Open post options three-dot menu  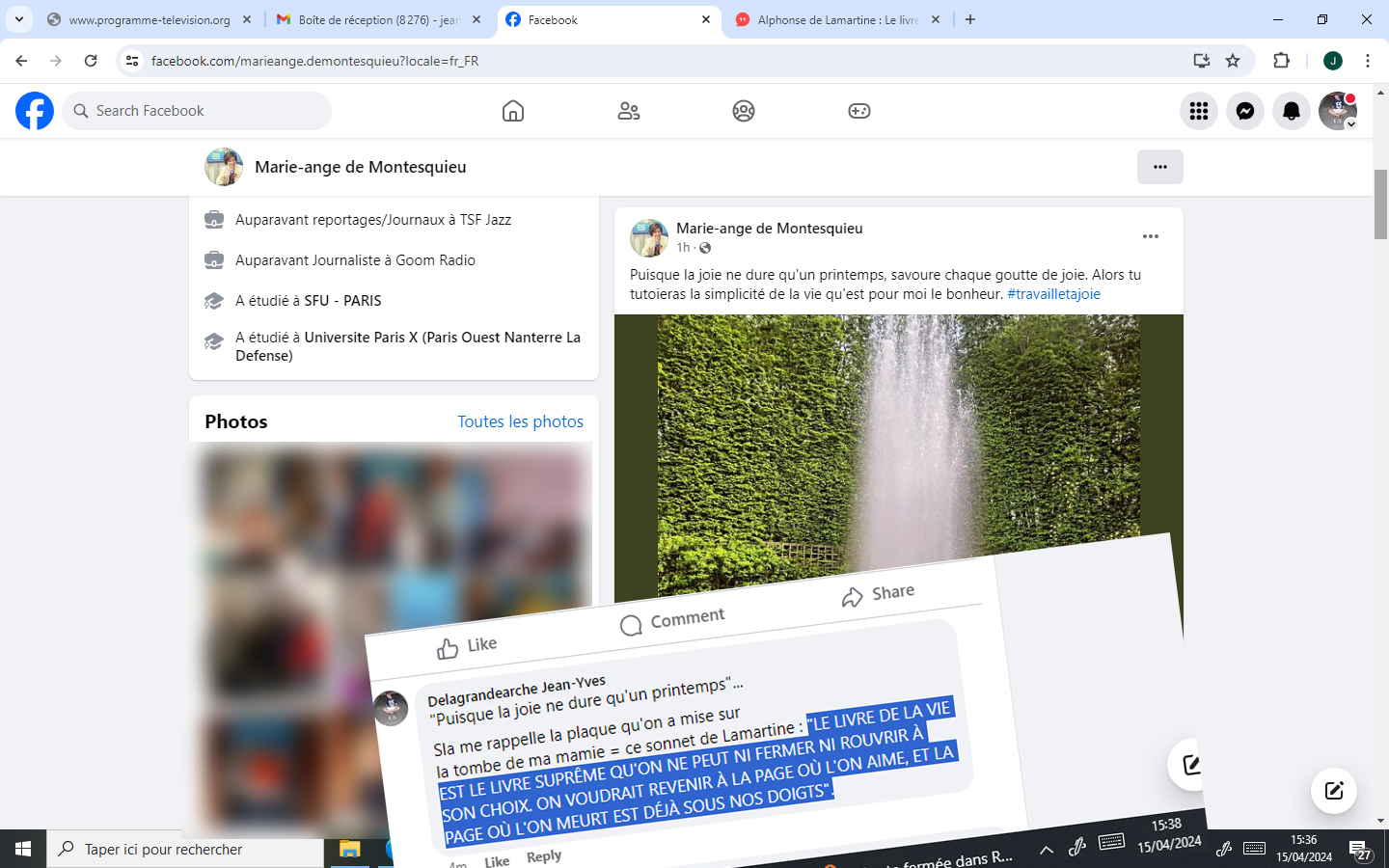pyautogui.click(x=1151, y=236)
